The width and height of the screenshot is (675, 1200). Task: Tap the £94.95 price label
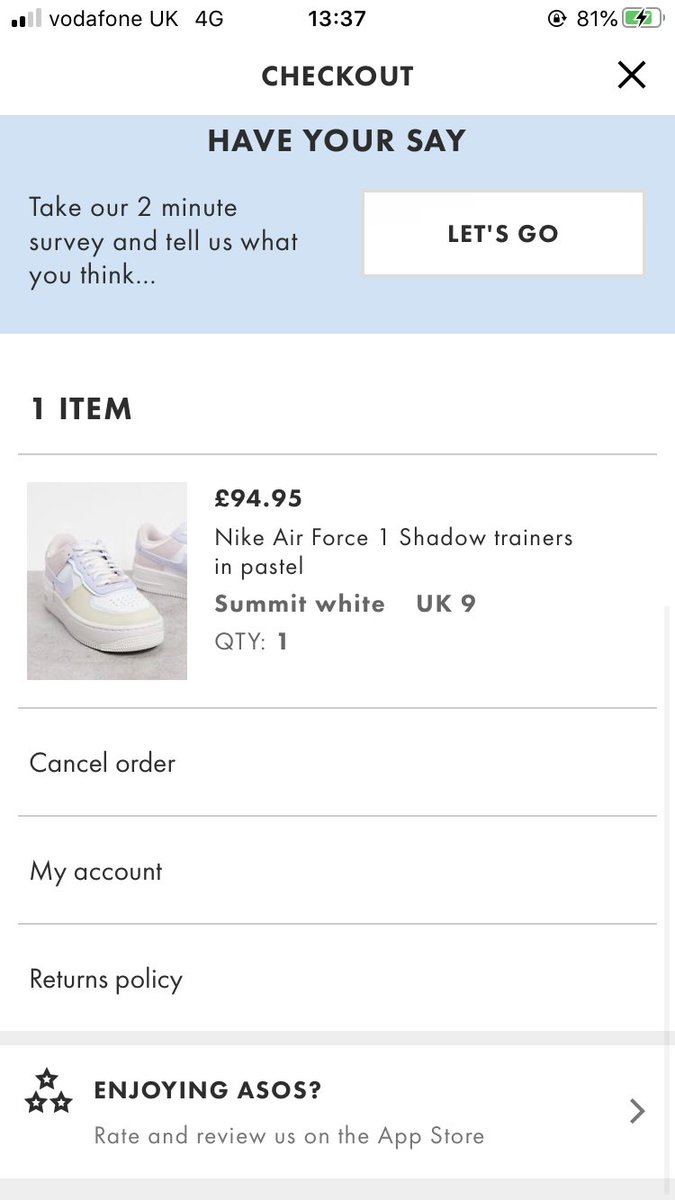tap(258, 498)
